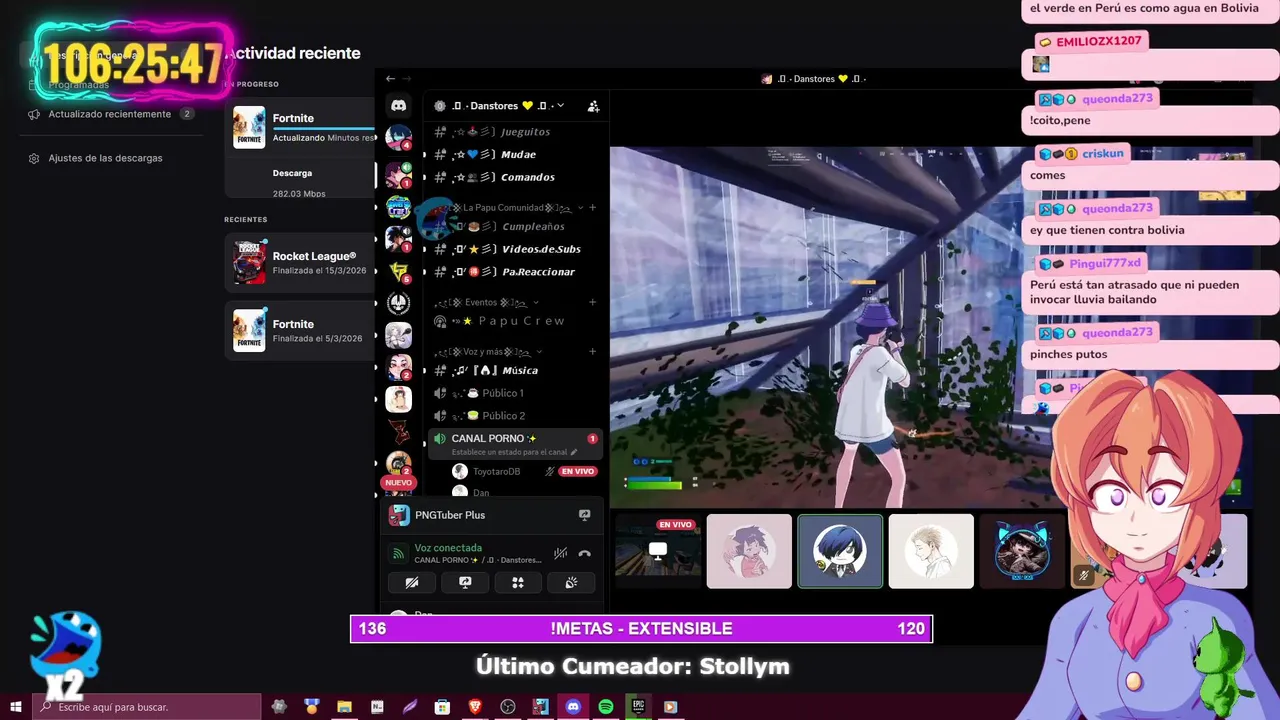Click chat username EMILIOZX1207
The image size is (1280, 720).
click(x=1098, y=41)
